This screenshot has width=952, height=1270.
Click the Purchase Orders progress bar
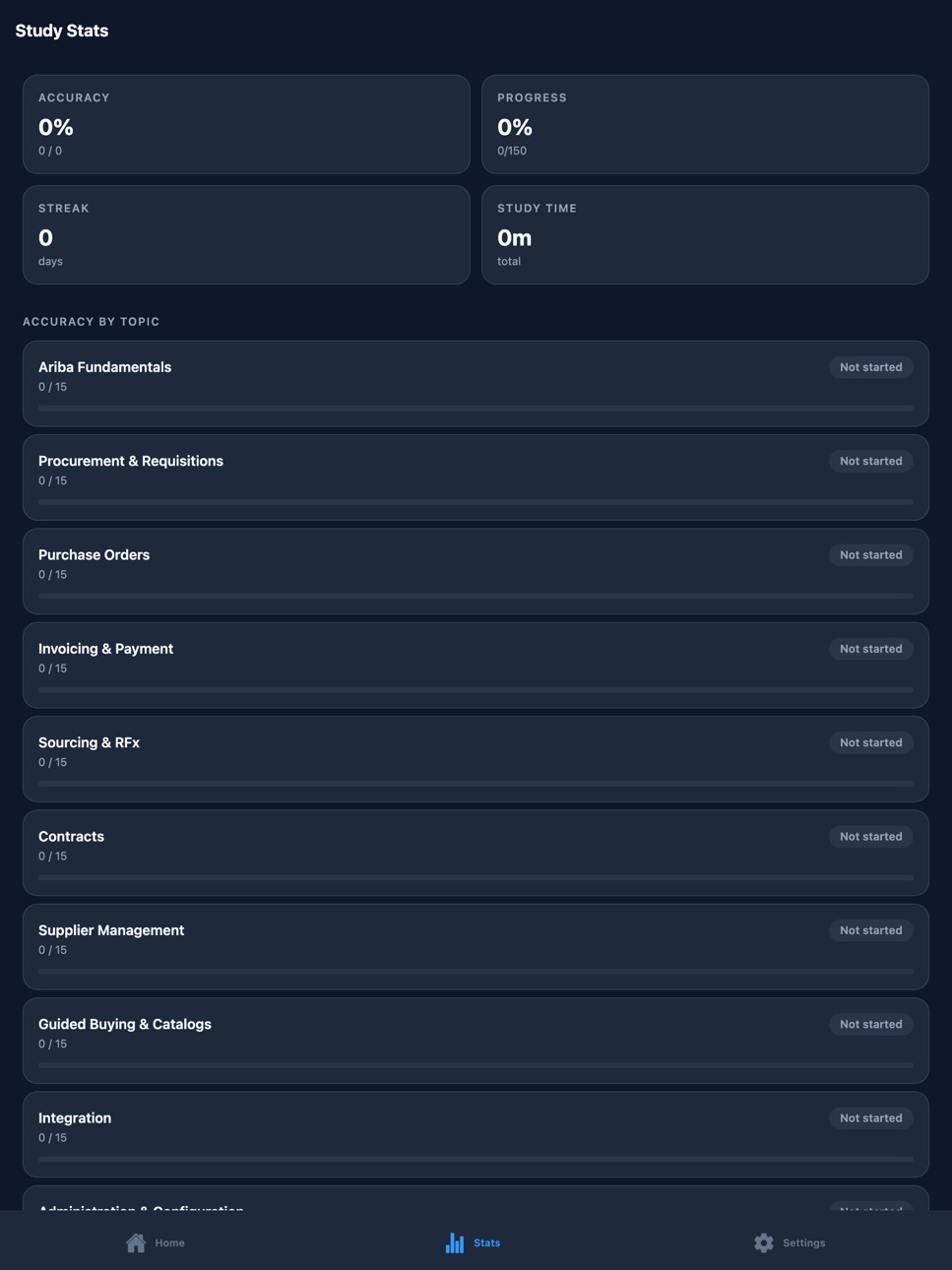click(476, 596)
